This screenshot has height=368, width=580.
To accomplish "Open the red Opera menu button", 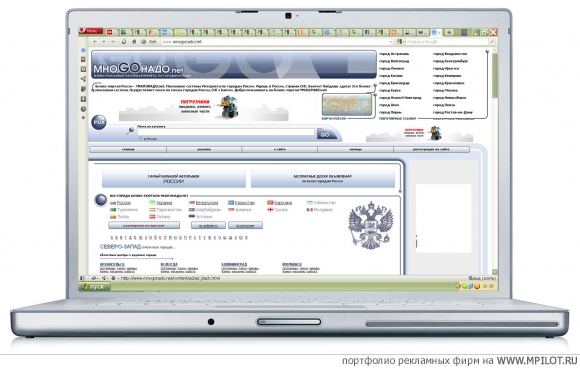I will [x=90, y=31].
